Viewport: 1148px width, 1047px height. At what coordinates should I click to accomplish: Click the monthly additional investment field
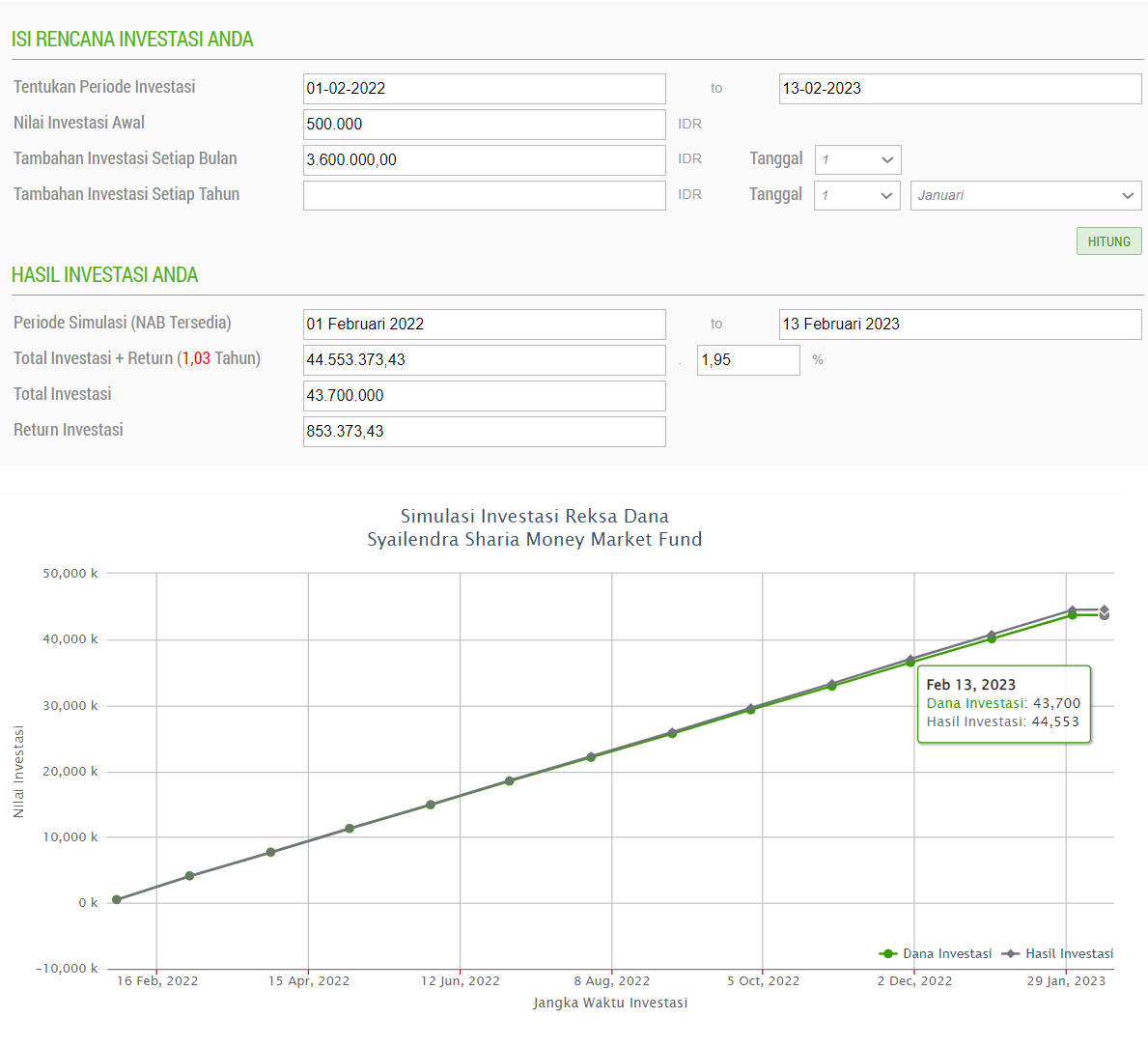click(484, 159)
